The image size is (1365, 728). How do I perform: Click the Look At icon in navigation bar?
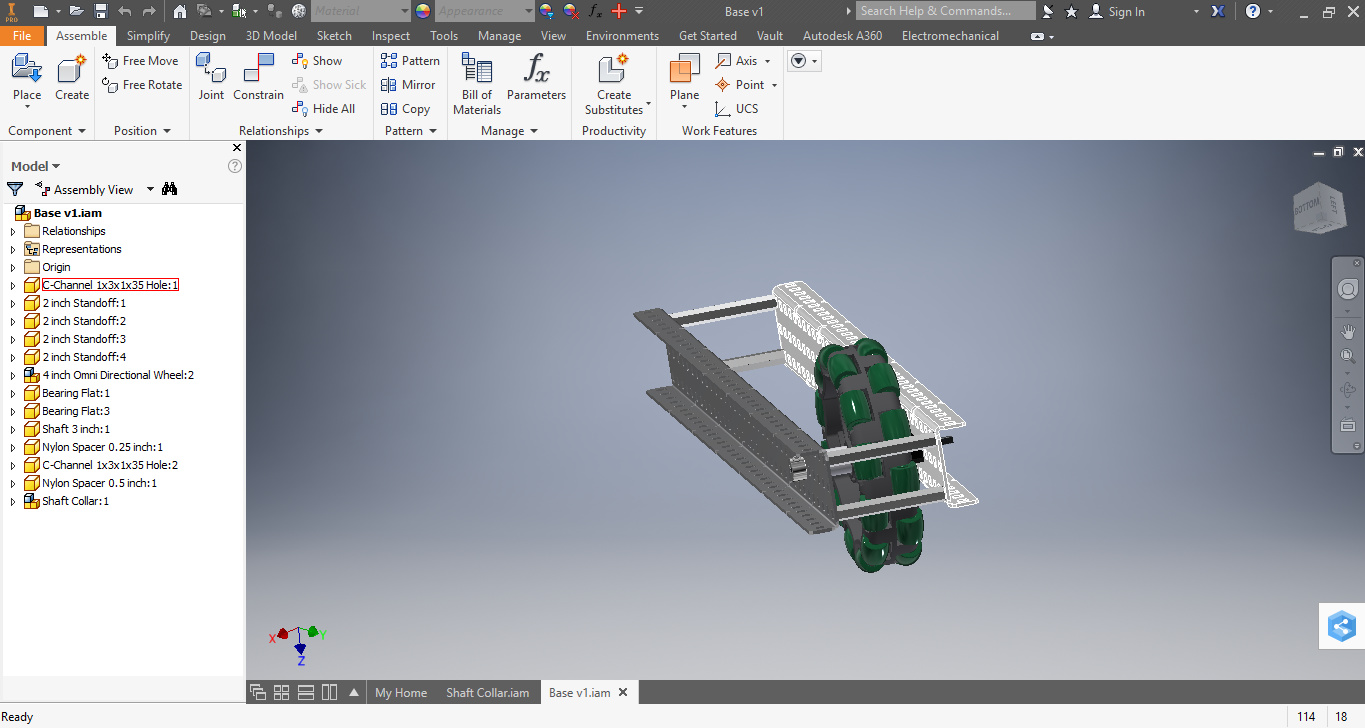[1348, 425]
